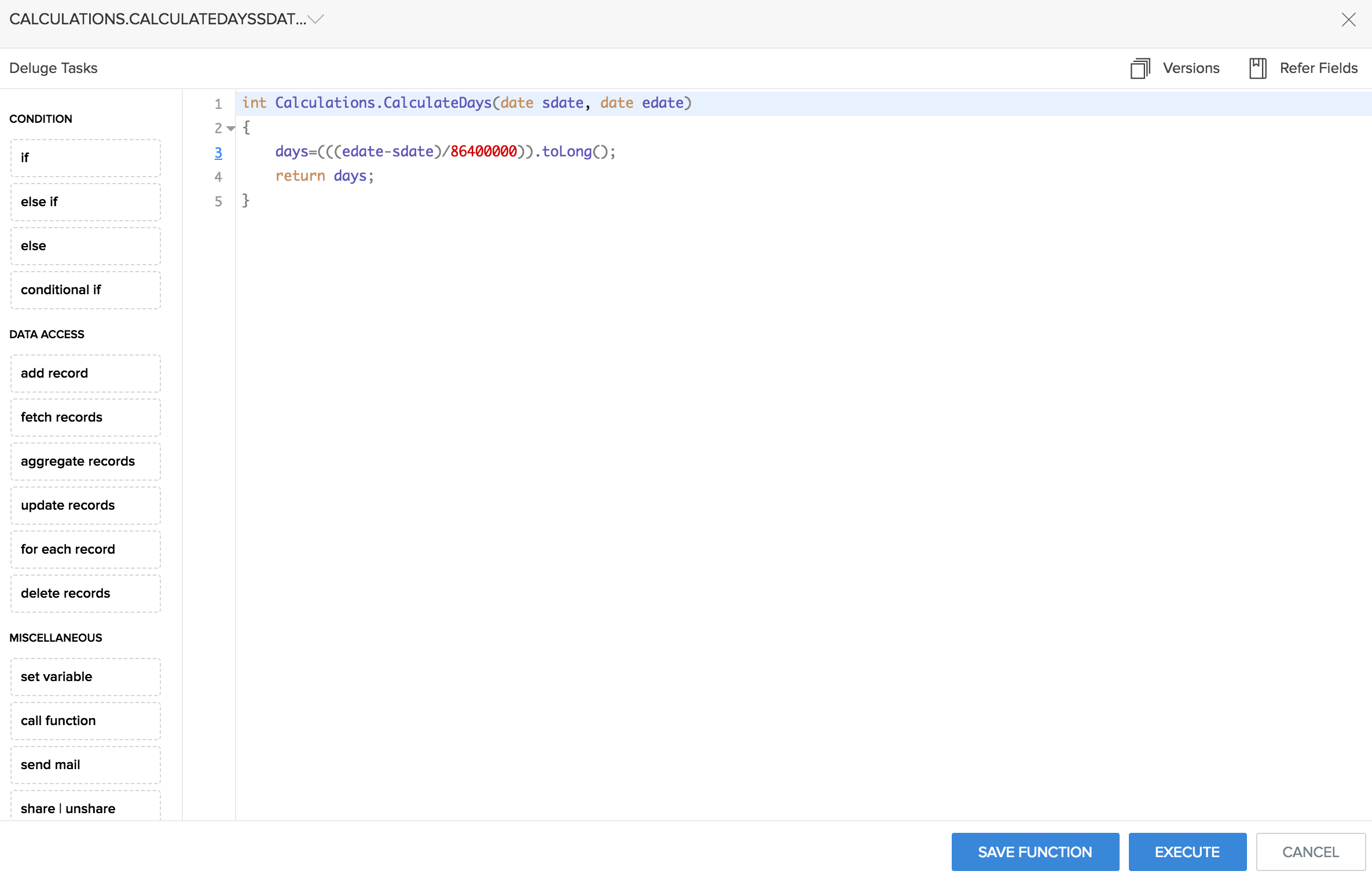Open the Versions panel

pos(1175,68)
